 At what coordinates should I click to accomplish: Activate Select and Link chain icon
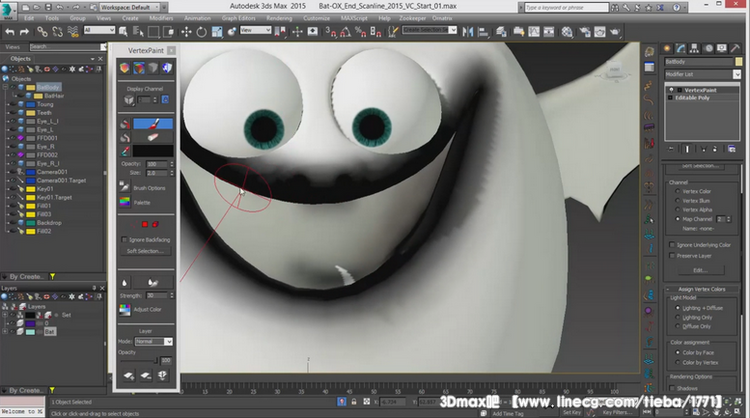(42, 32)
